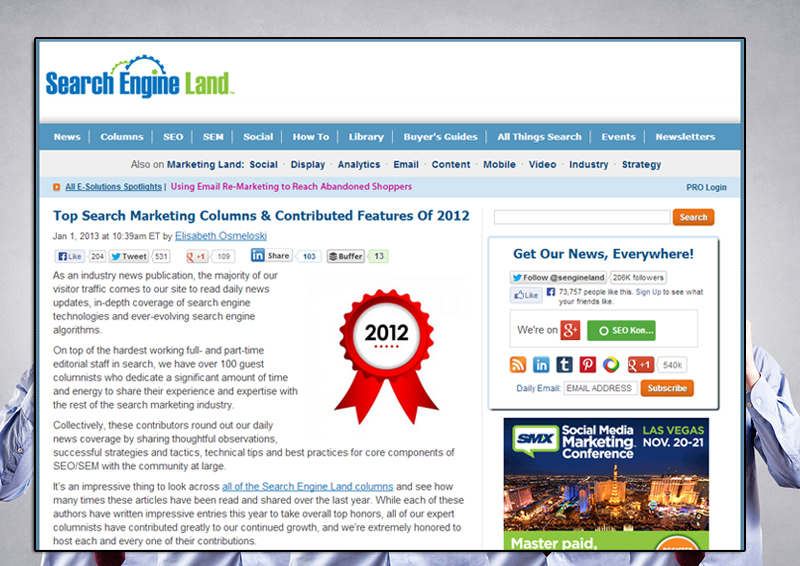This screenshot has width=800, height=566.
Task: Click the Tweet count 531
Action: coord(161,256)
